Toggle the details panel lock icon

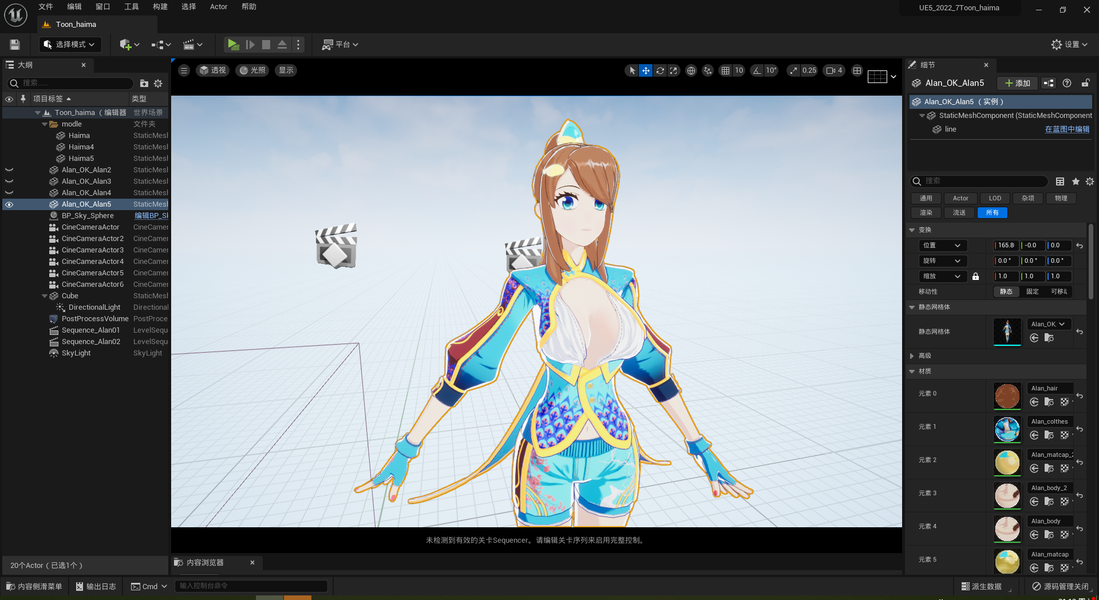click(1086, 83)
